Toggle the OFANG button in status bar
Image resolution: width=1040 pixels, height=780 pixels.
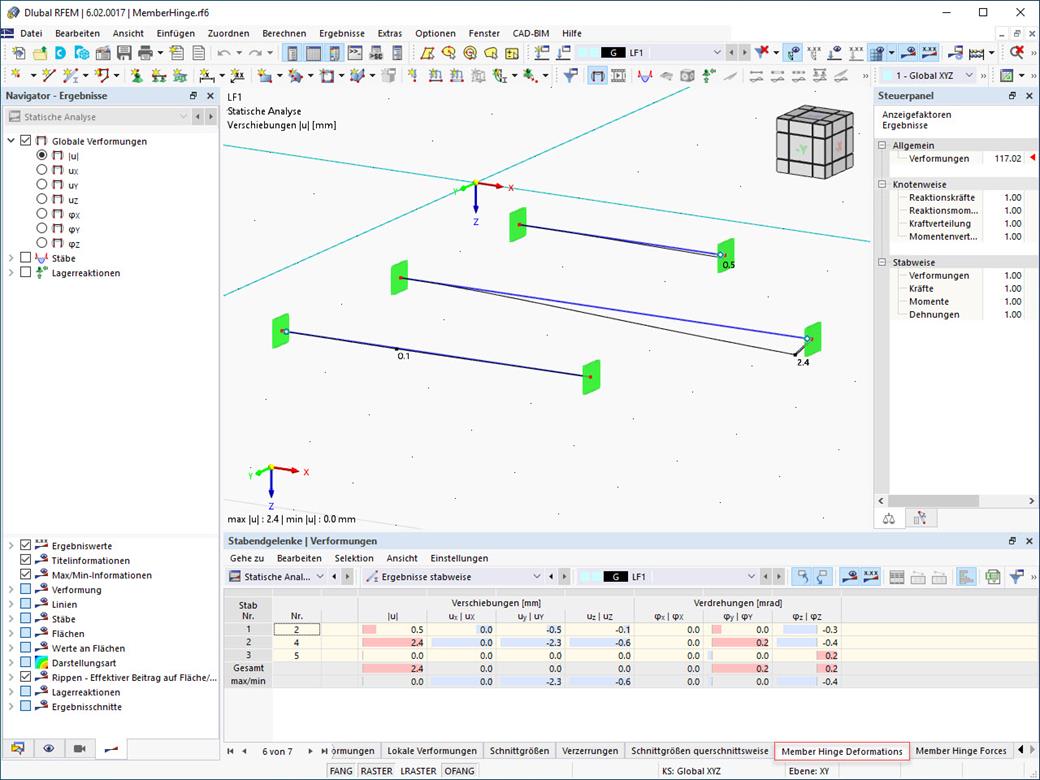(459, 771)
